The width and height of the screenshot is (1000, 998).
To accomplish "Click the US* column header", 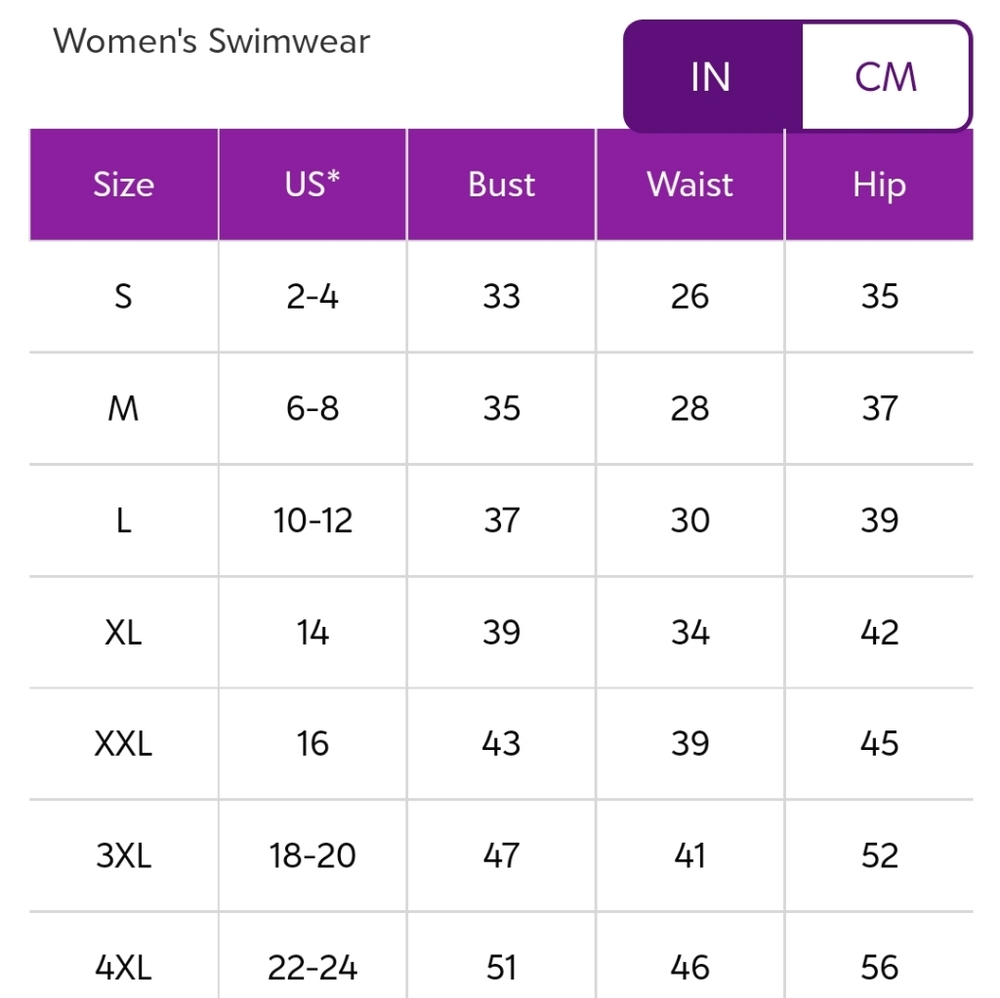I will tap(312, 184).
